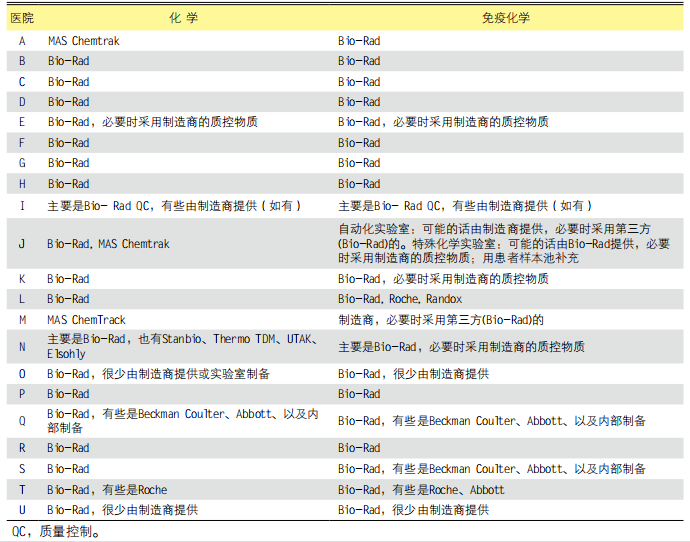690x542 pixels.
Task: Select hospital letter U
Action: (x=22, y=510)
